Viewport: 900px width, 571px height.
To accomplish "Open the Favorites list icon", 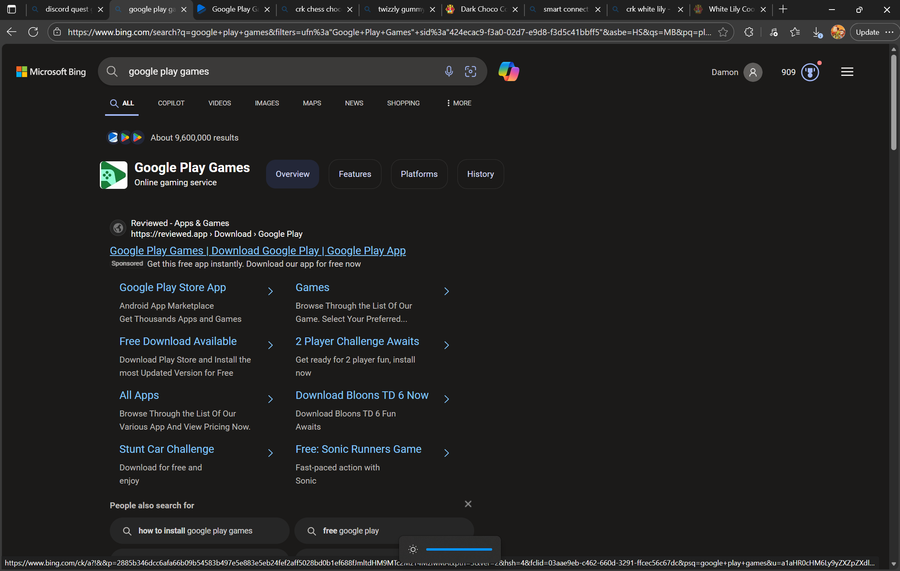I will pos(795,32).
